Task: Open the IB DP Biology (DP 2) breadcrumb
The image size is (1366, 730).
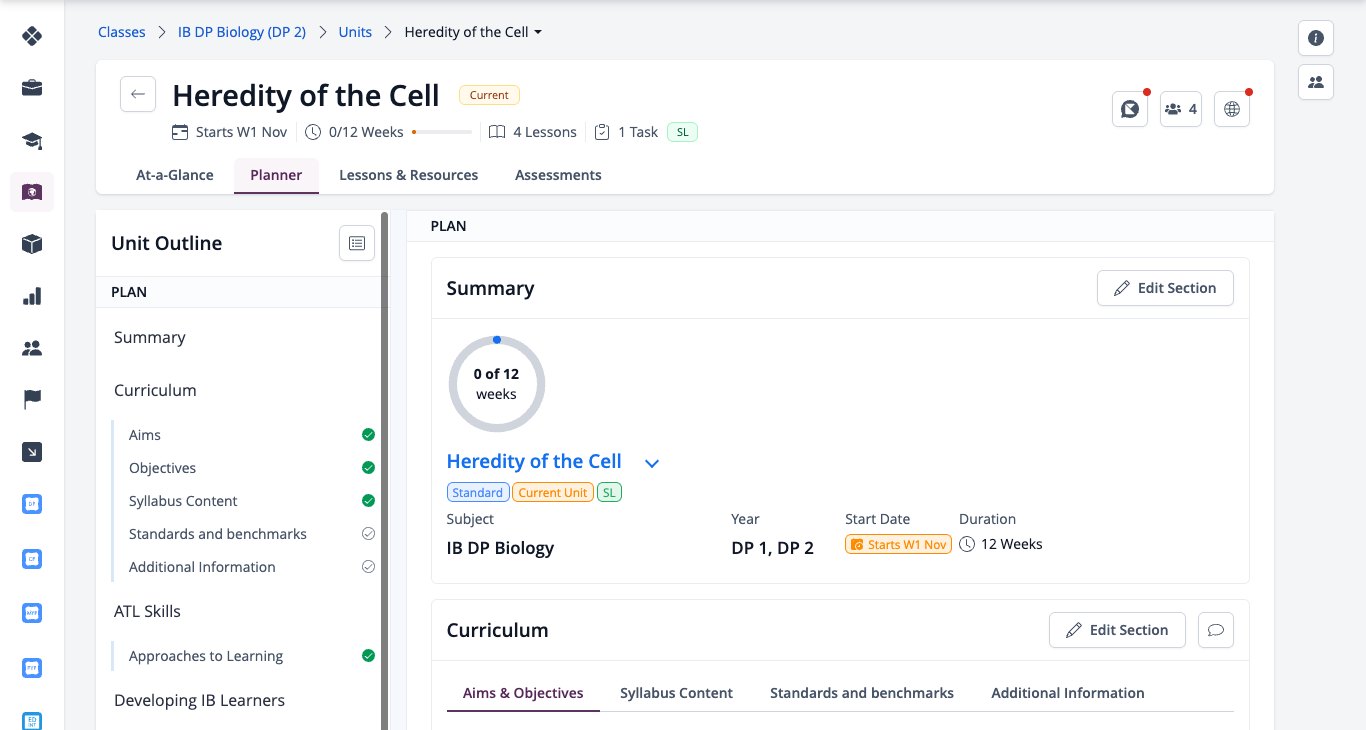Action: point(242,32)
